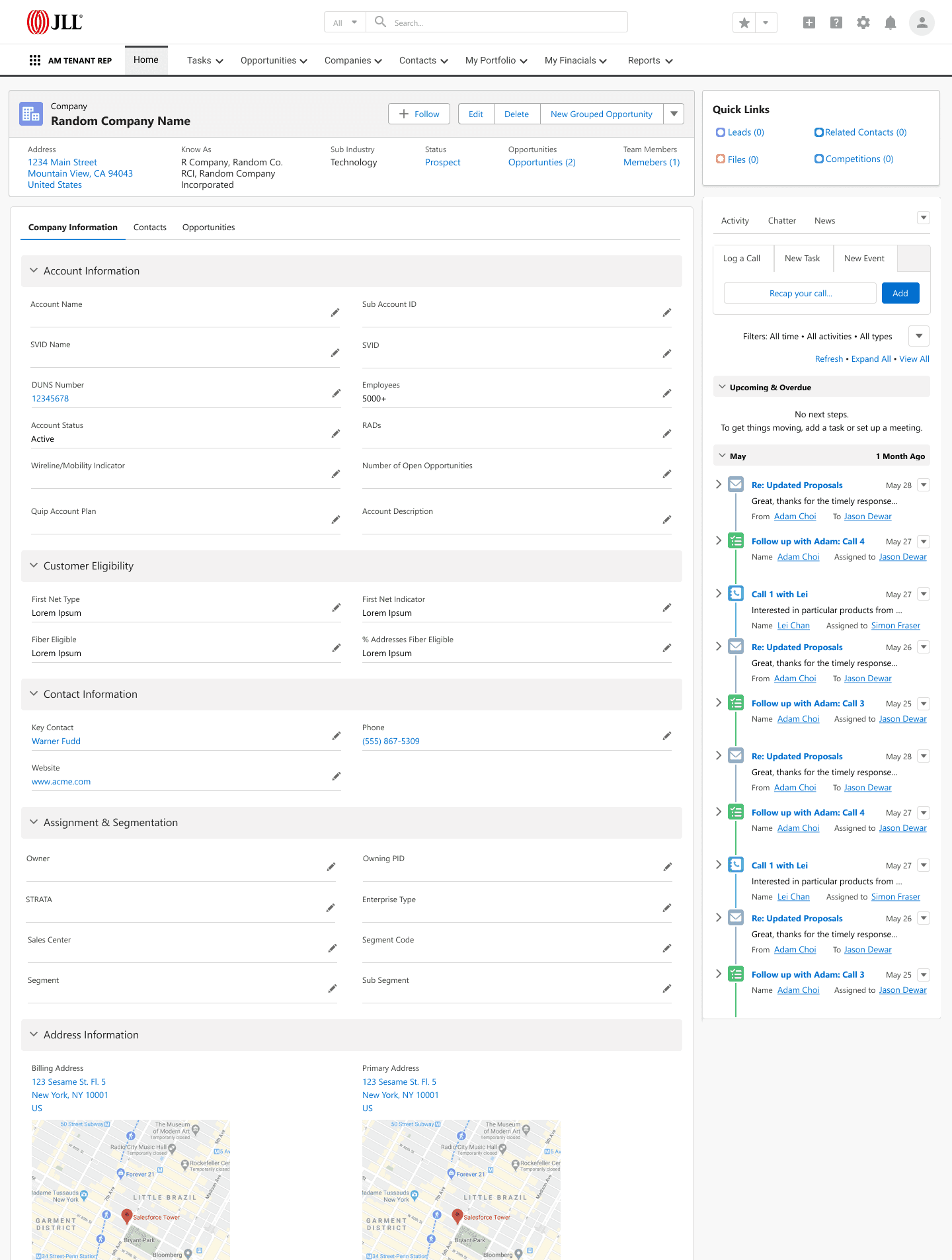Viewport: 952px width, 1260px height.
Task: Collapse the Customer Eligibility section
Action: click(34, 566)
